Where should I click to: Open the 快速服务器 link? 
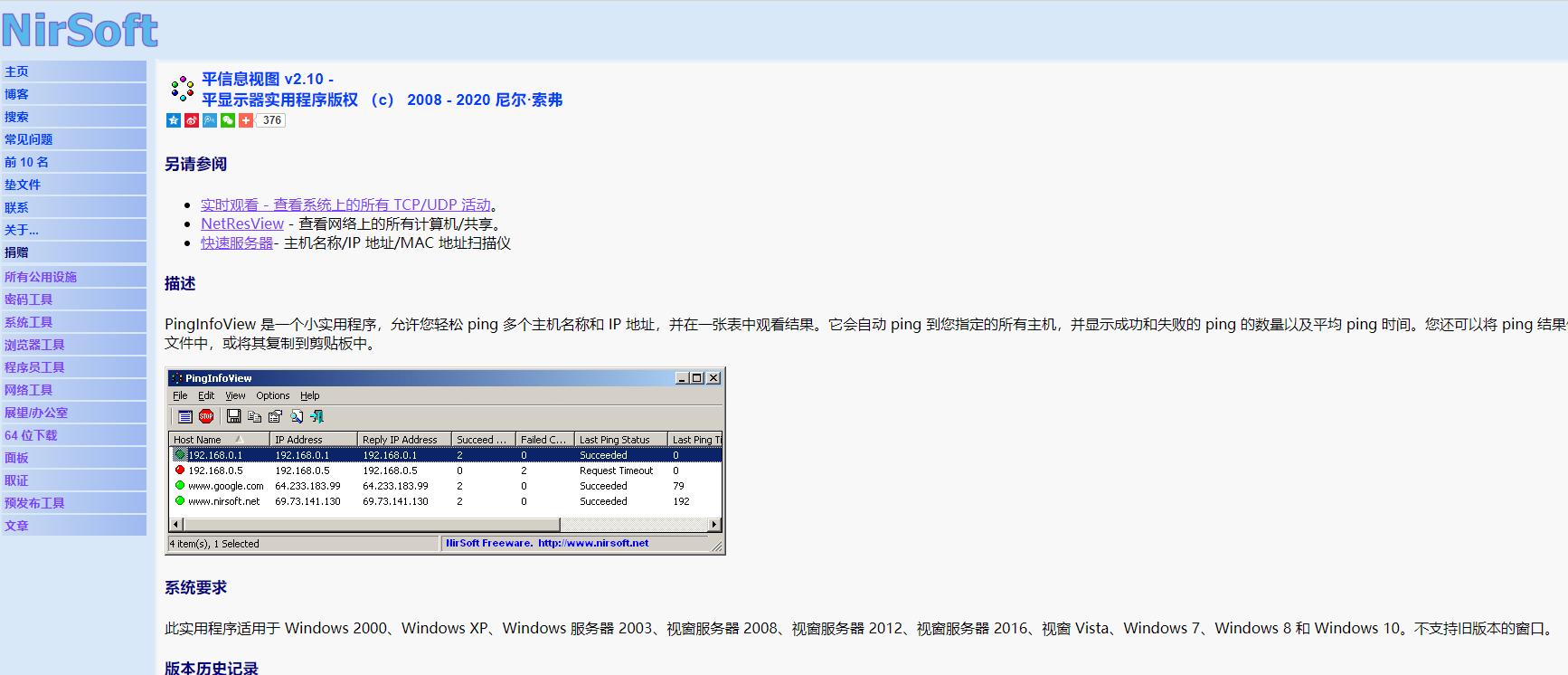point(237,242)
